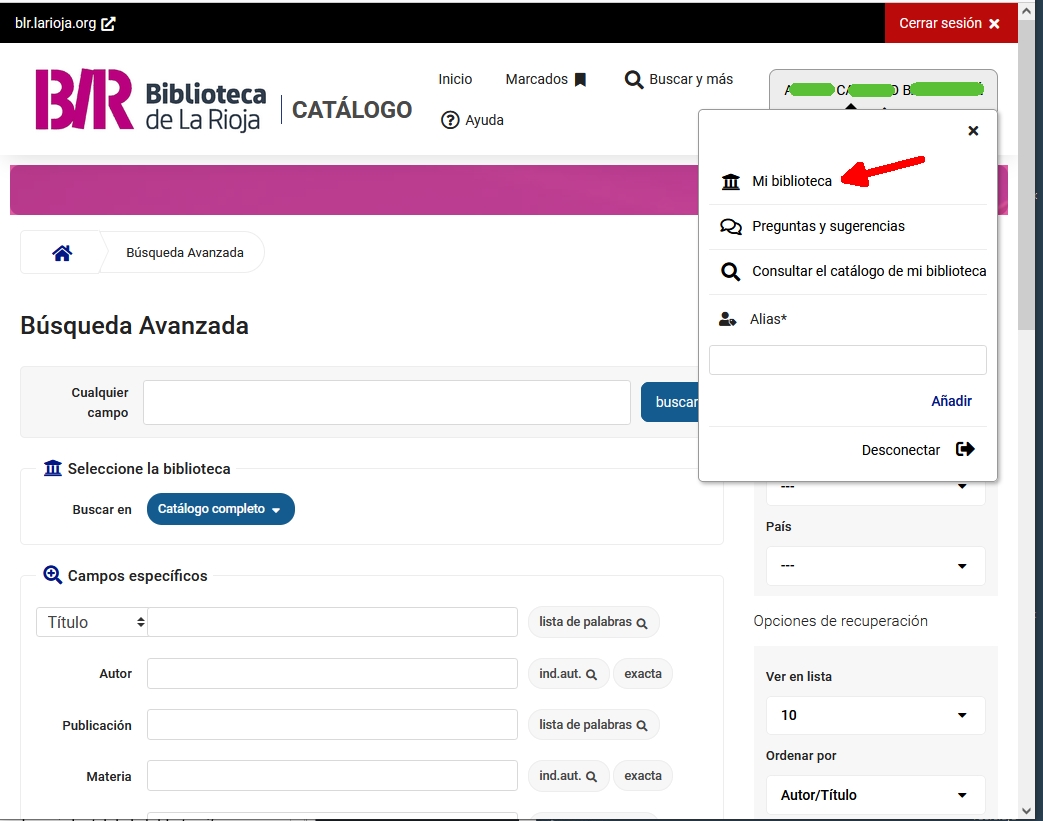This screenshot has height=821, width=1043.
Task: Close the user menu popup with X
Action: click(973, 131)
